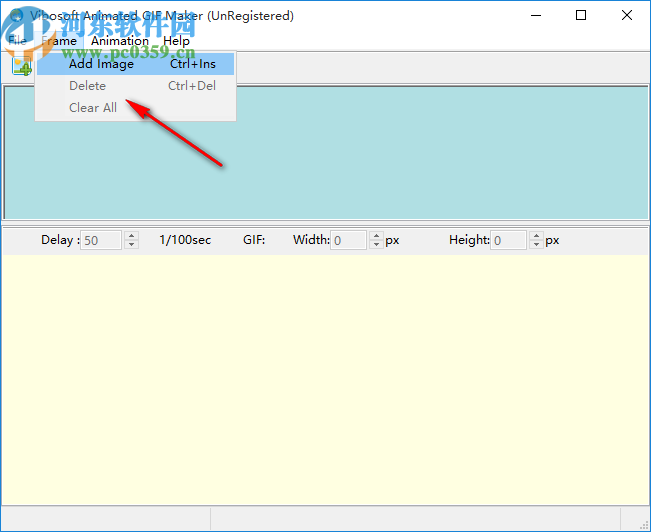Increase Height using the up arrow
This screenshot has width=651, height=532.
pos(536,235)
